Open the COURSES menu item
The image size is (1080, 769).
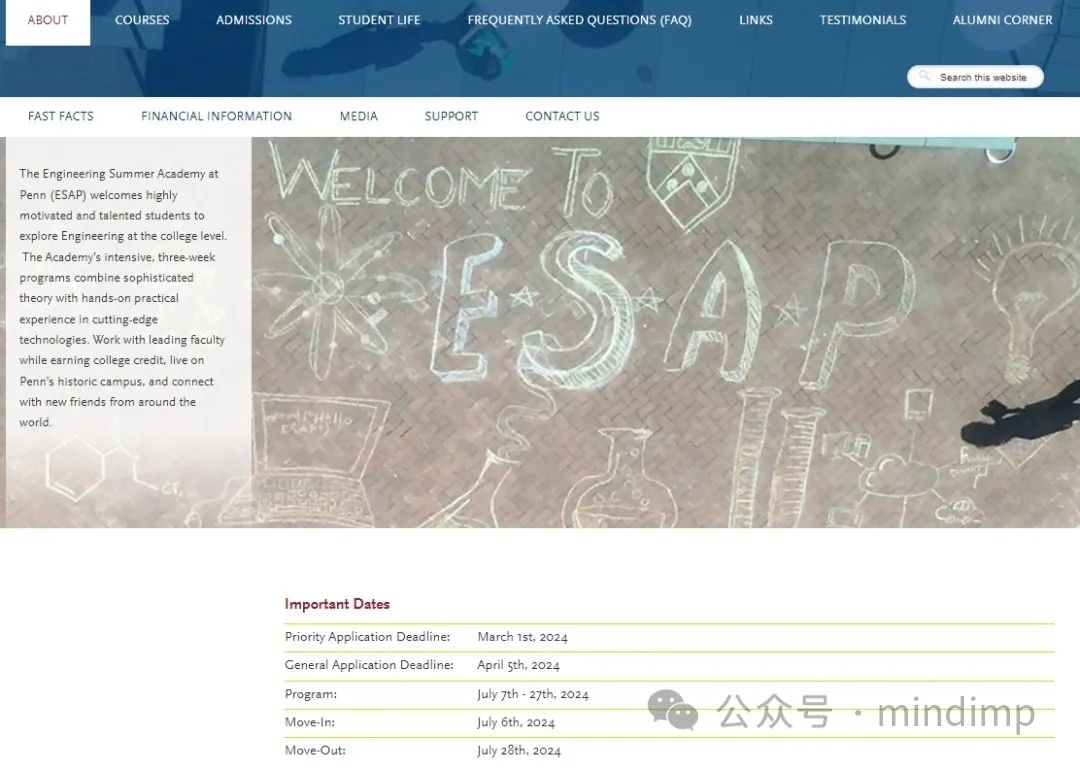point(142,21)
